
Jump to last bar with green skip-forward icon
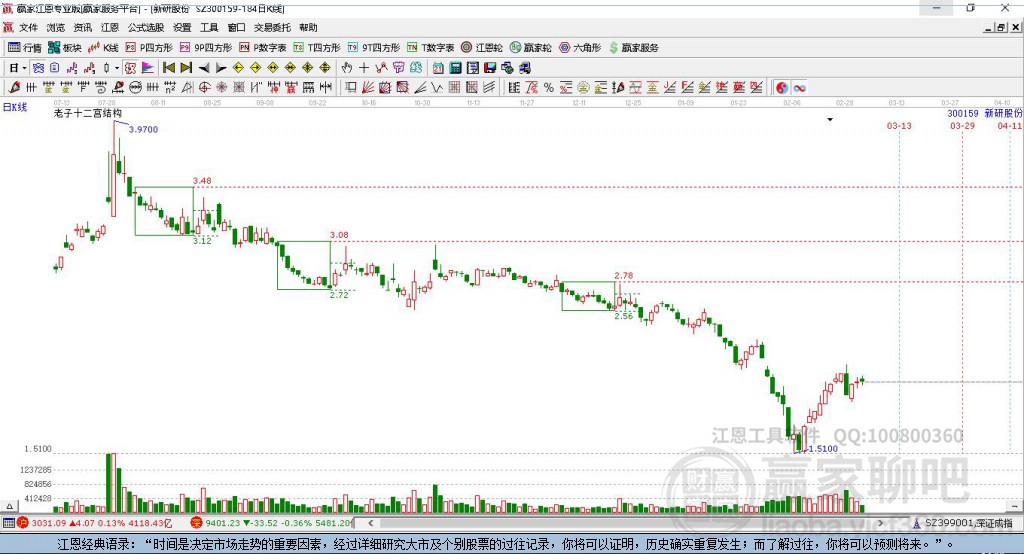click(x=186, y=68)
